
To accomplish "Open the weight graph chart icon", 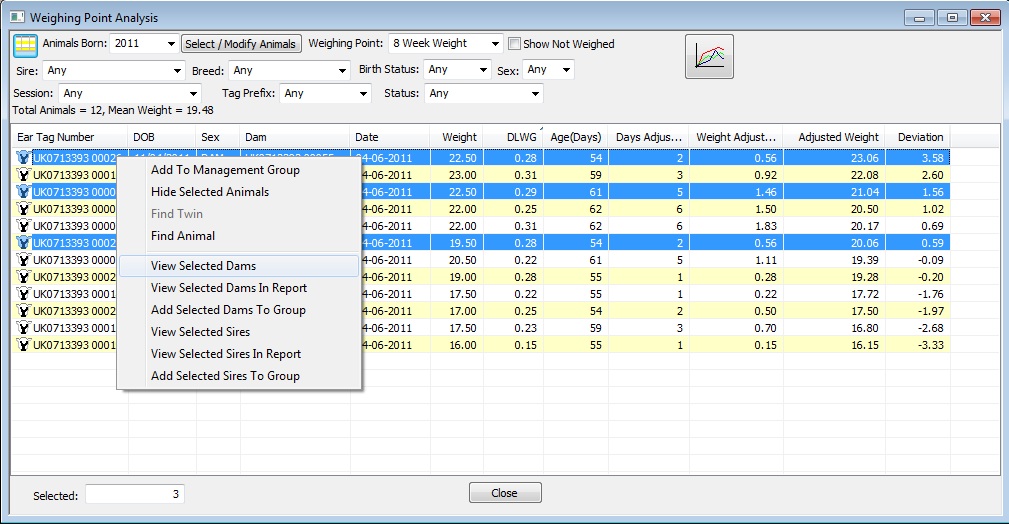I will coord(709,57).
